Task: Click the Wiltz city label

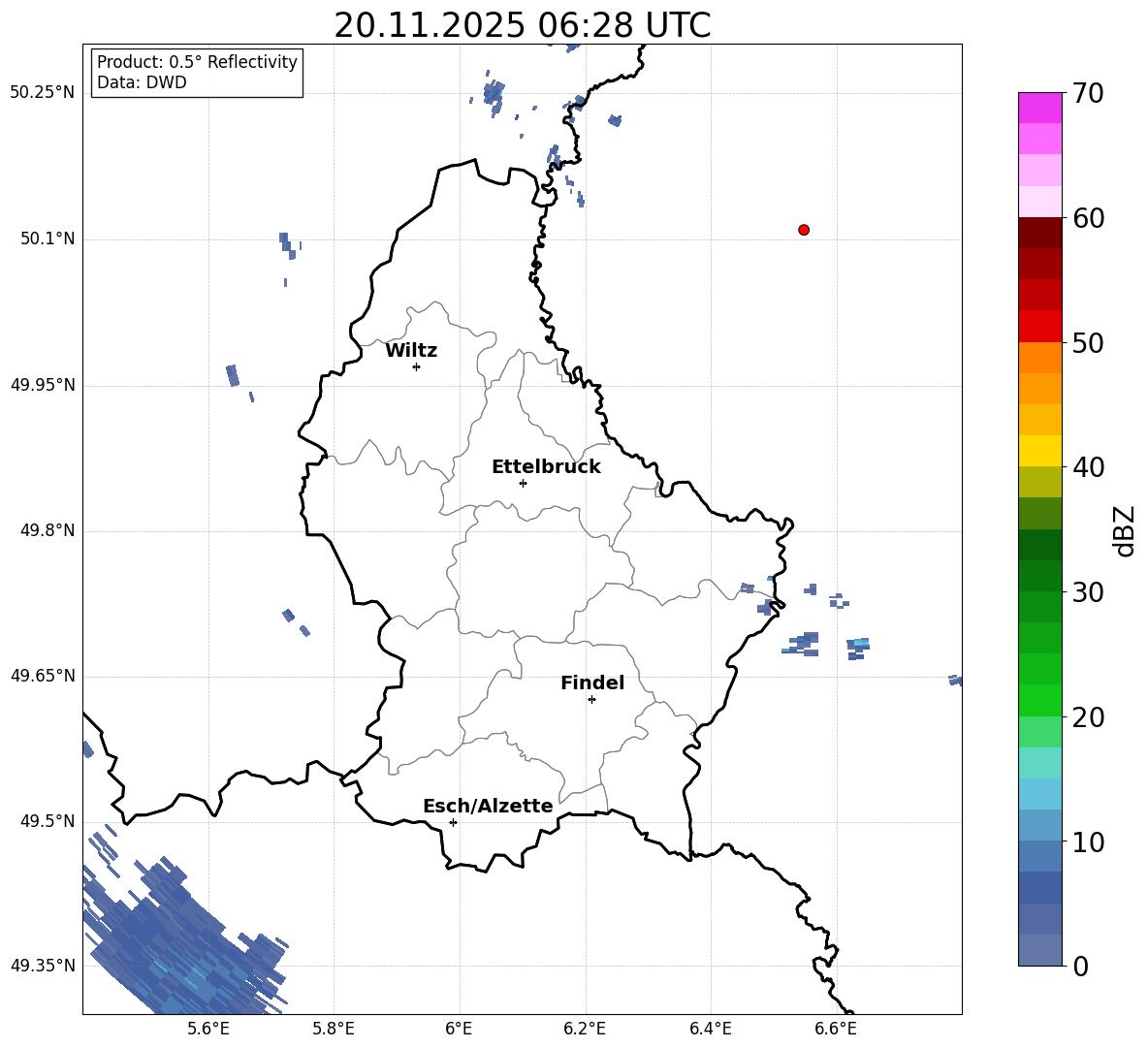Action: 411,351
